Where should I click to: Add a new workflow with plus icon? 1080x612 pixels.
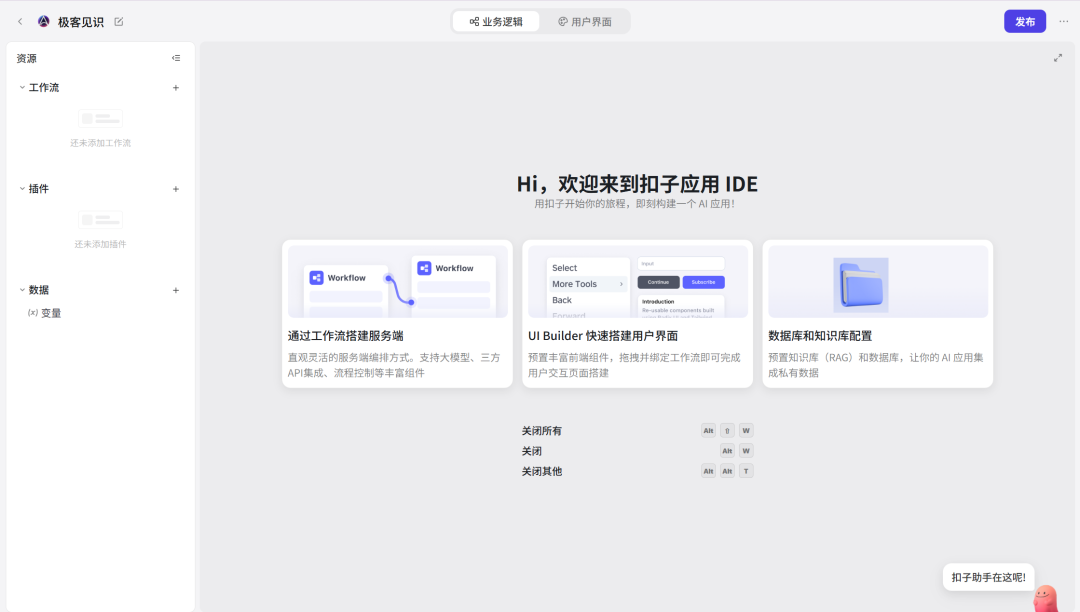click(x=176, y=87)
